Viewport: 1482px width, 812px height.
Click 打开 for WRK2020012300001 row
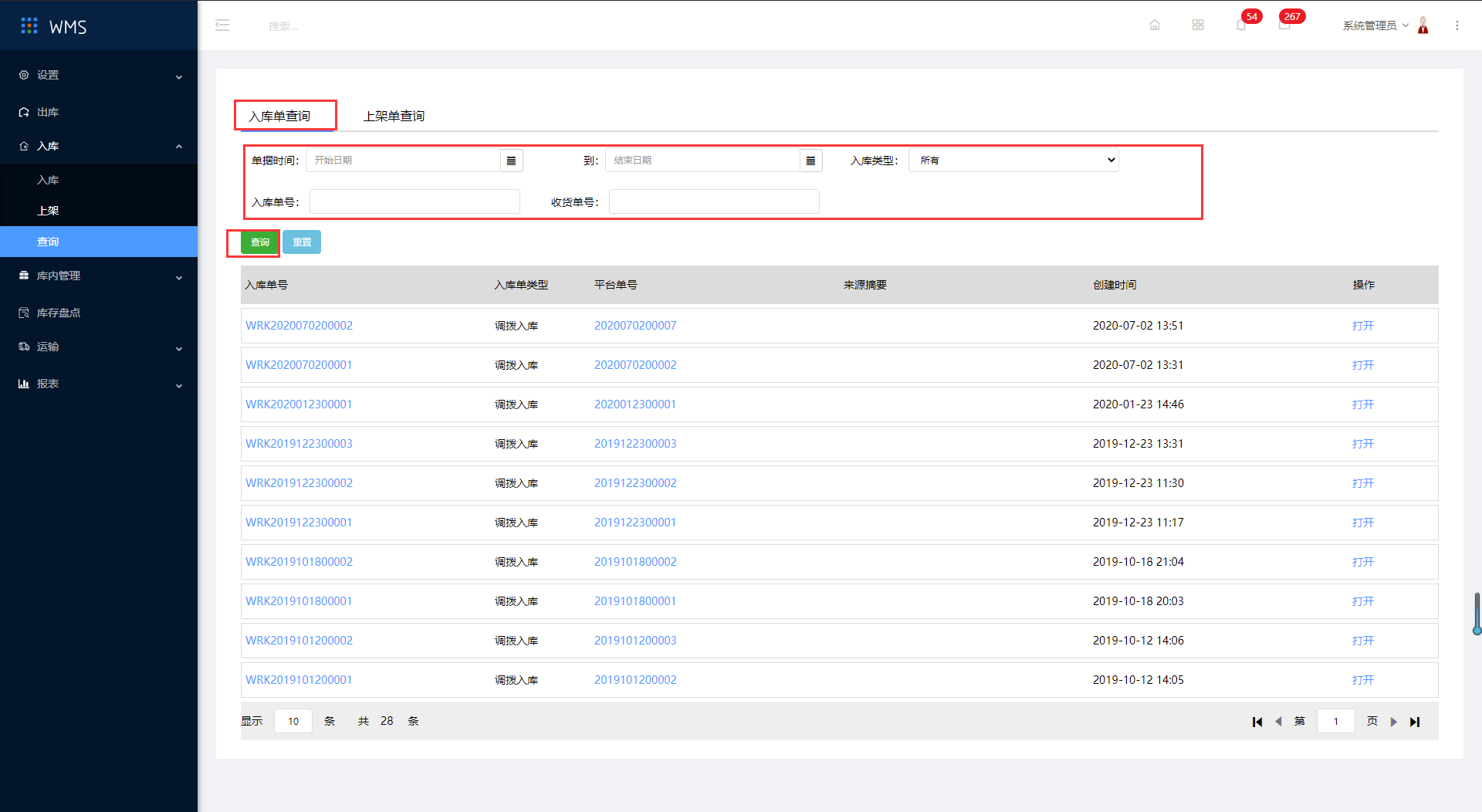click(1363, 404)
